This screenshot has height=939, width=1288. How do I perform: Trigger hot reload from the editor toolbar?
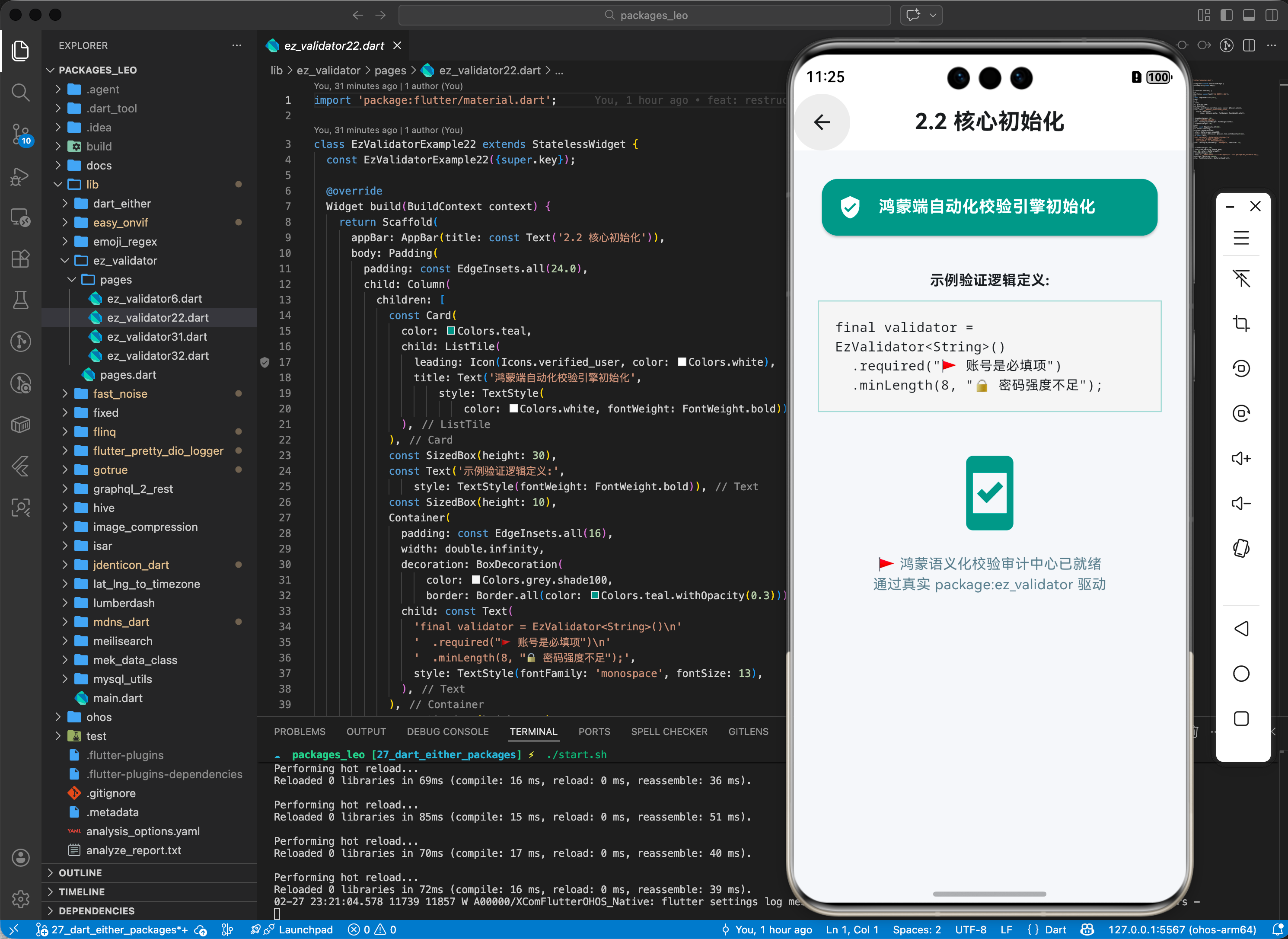pyautogui.click(x=1182, y=45)
